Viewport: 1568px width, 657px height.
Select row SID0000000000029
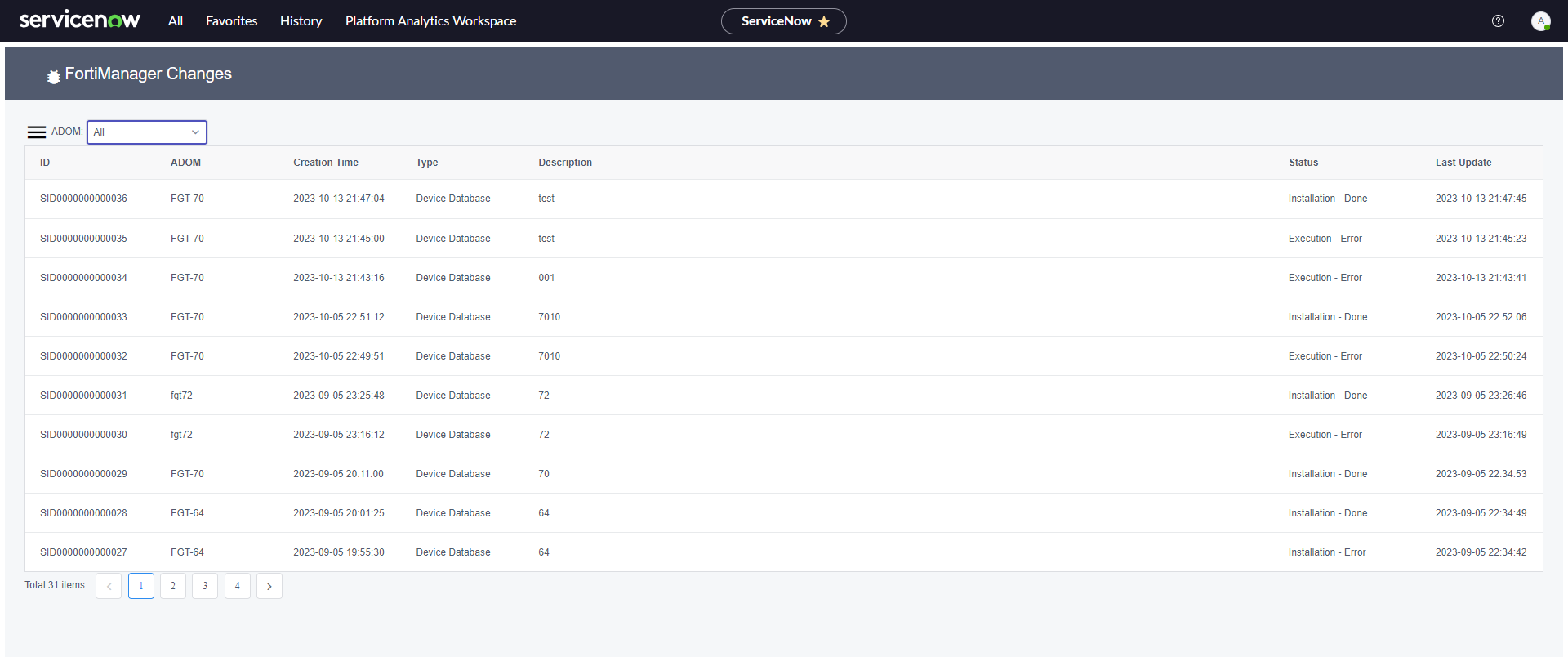coord(784,474)
